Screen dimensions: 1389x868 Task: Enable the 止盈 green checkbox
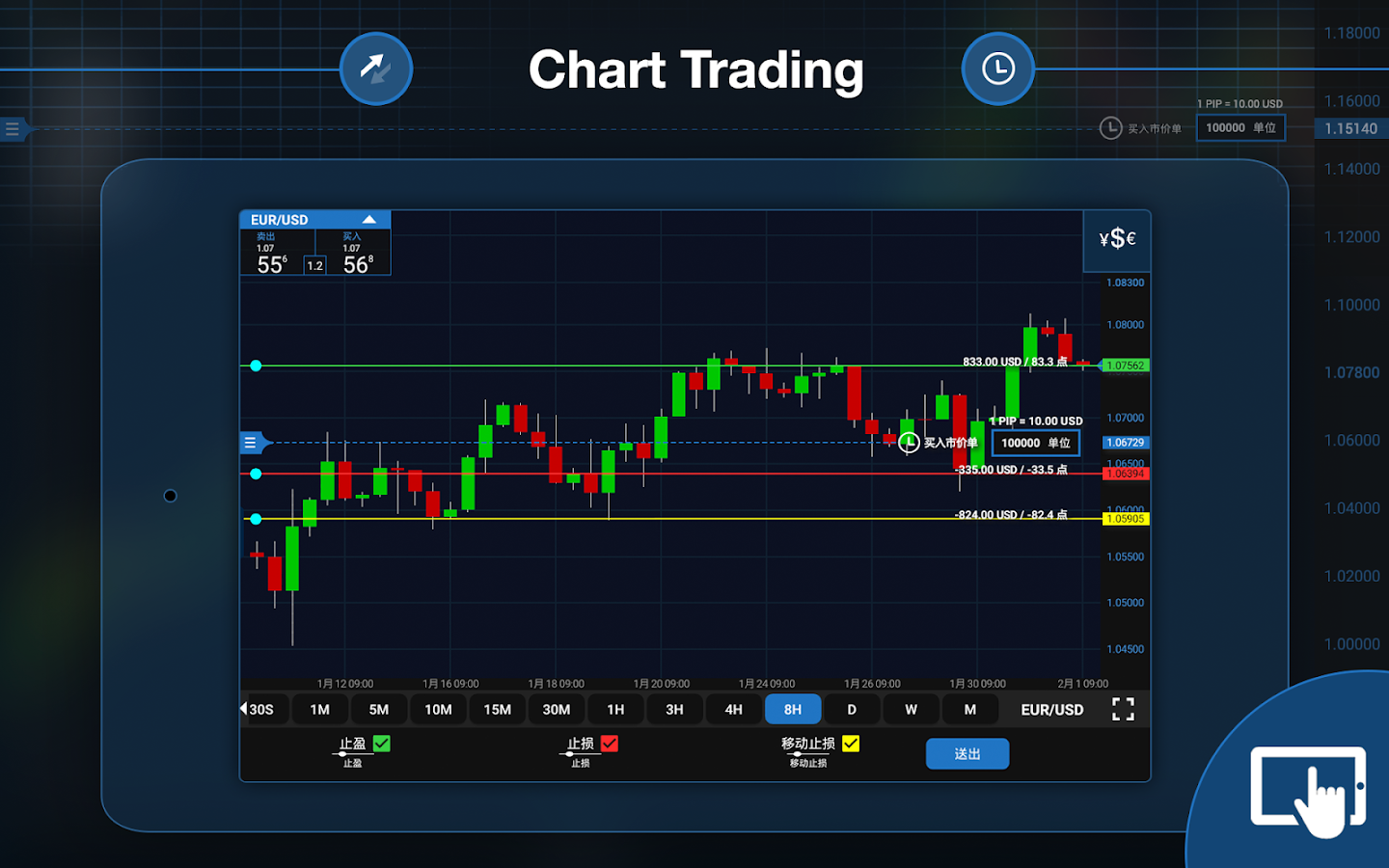coord(382,744)
